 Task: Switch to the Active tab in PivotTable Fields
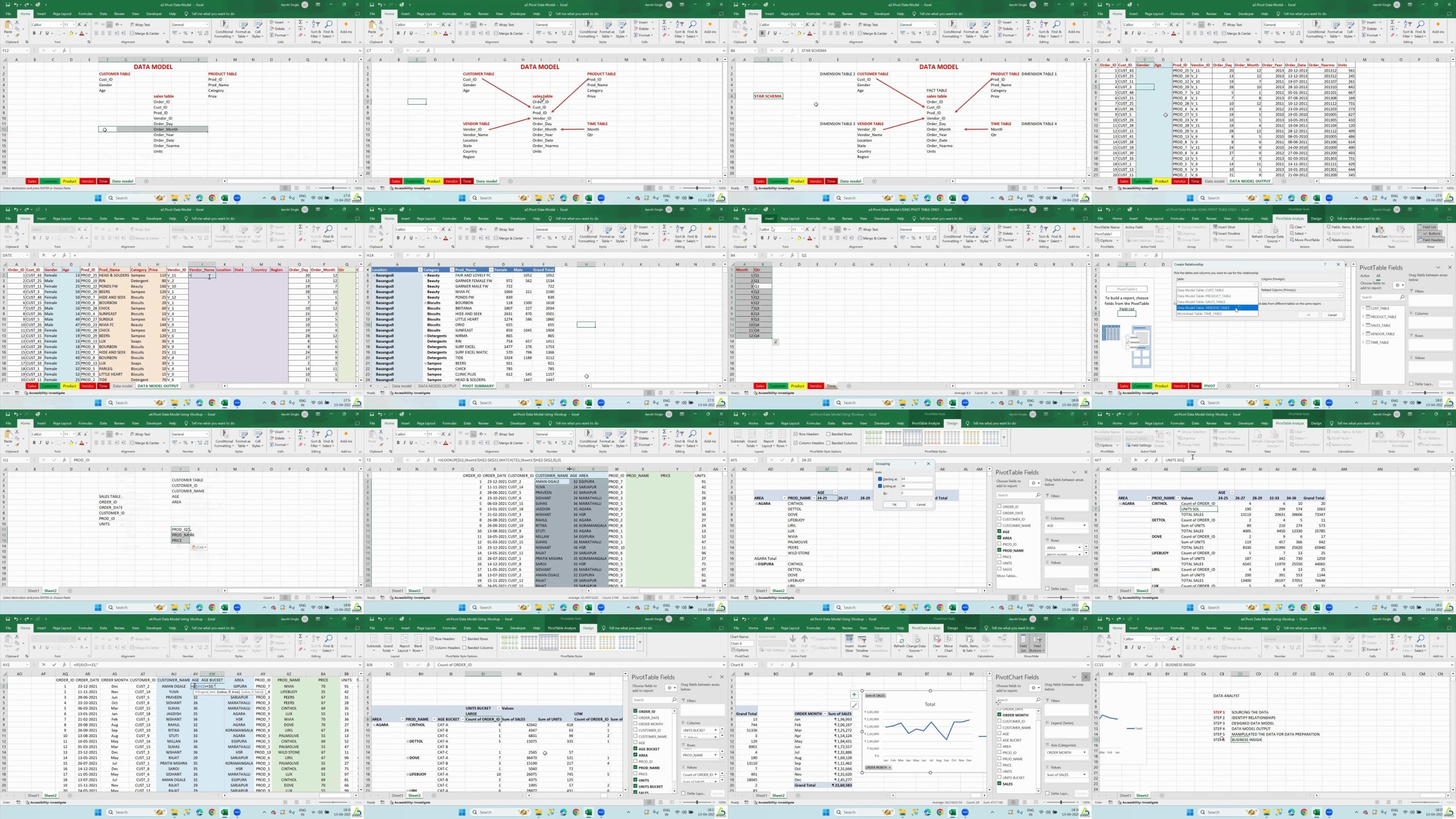pyautogui.click(x=1365, y=276)
